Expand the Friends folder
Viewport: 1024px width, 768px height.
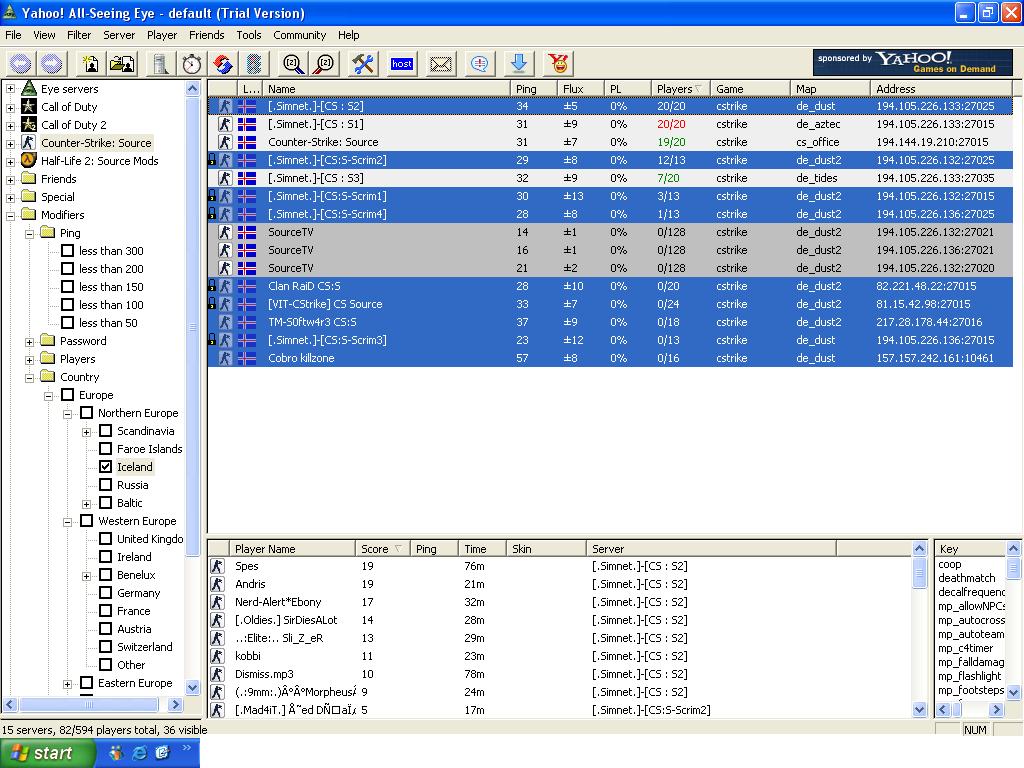[10, 180]
